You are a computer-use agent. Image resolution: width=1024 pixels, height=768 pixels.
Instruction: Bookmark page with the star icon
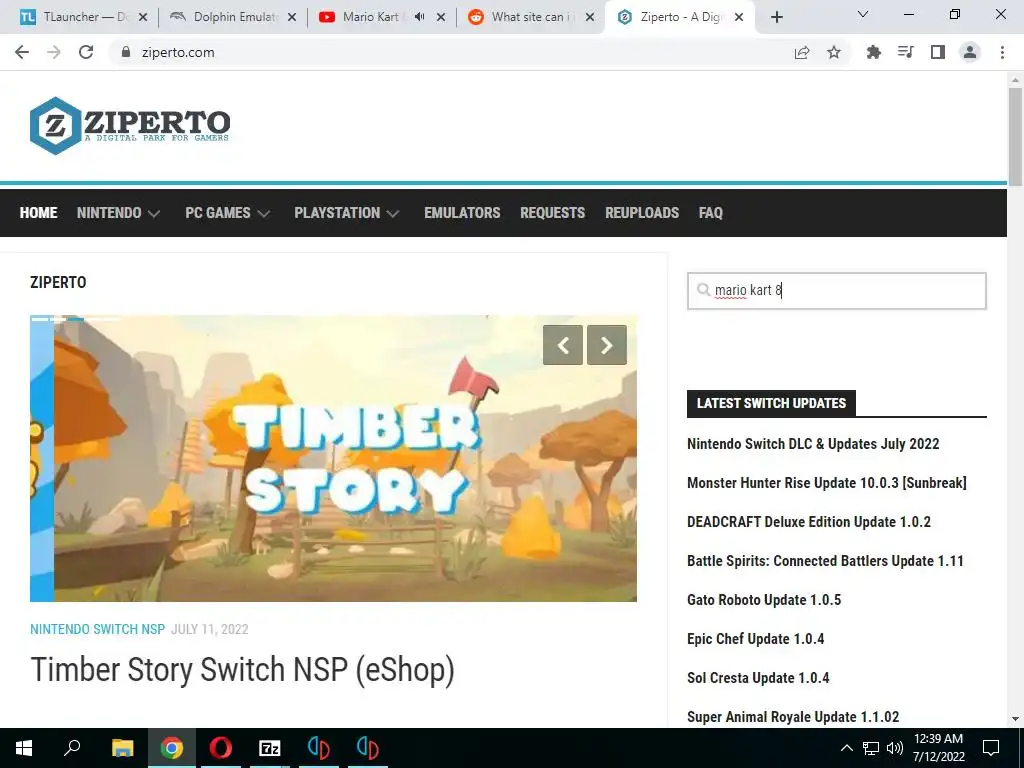(x=834, y=52)
